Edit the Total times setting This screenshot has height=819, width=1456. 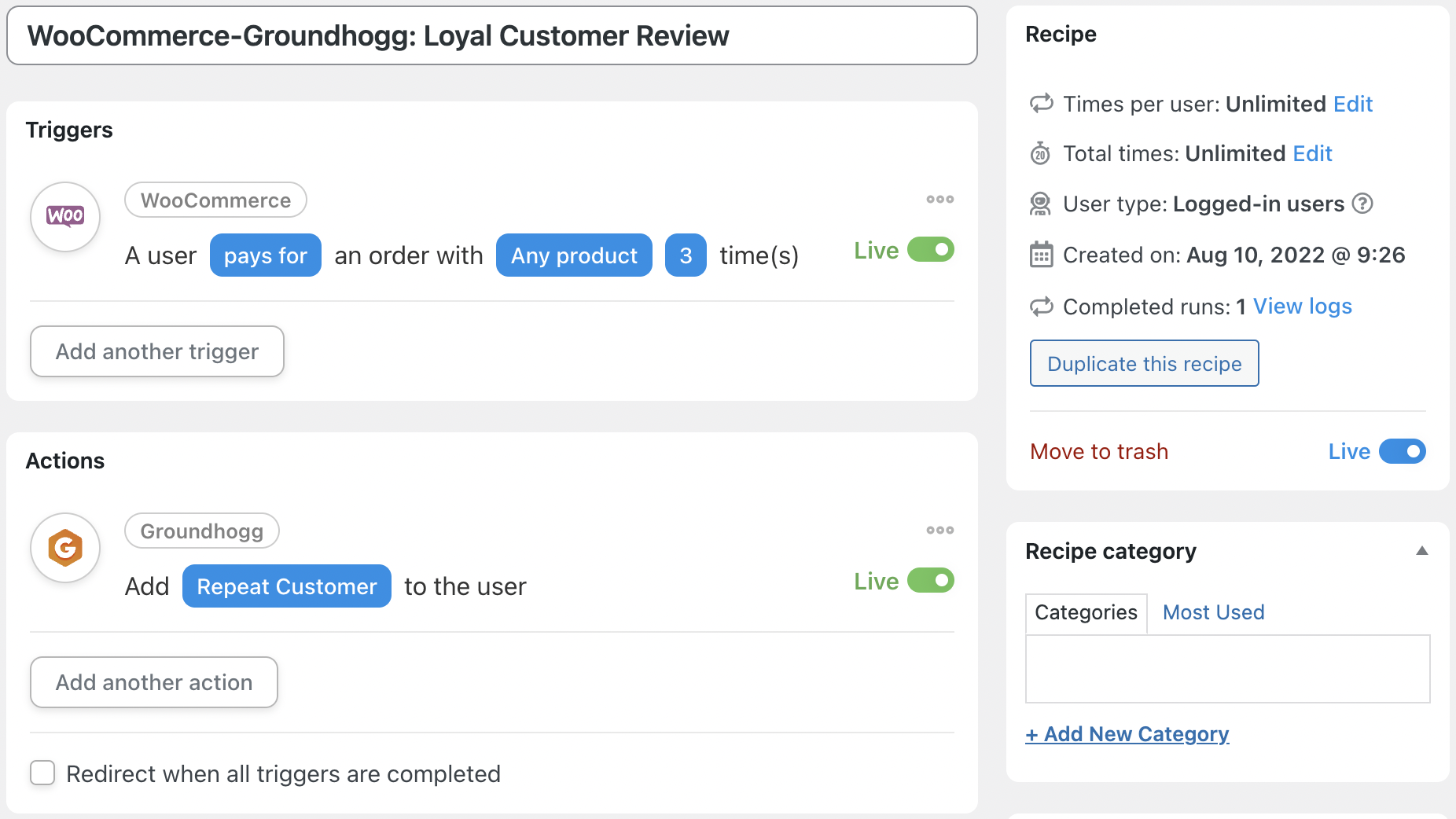coord(1312,153)
